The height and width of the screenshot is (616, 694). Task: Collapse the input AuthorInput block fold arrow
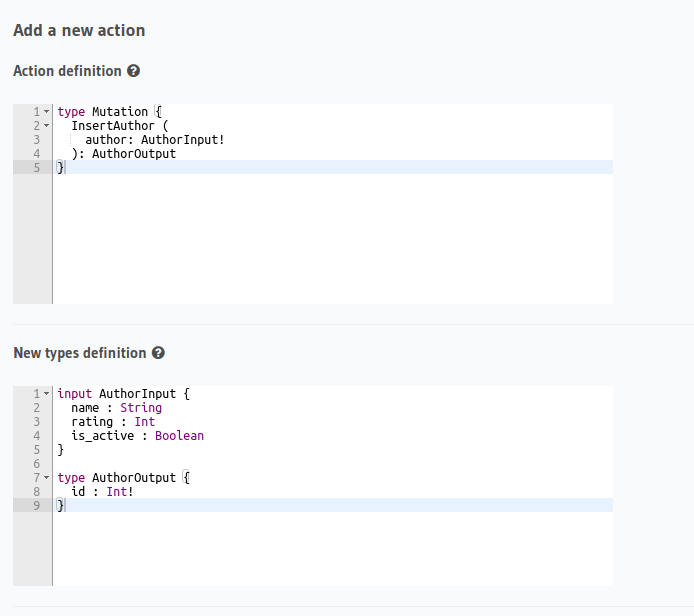pos(46,394)
